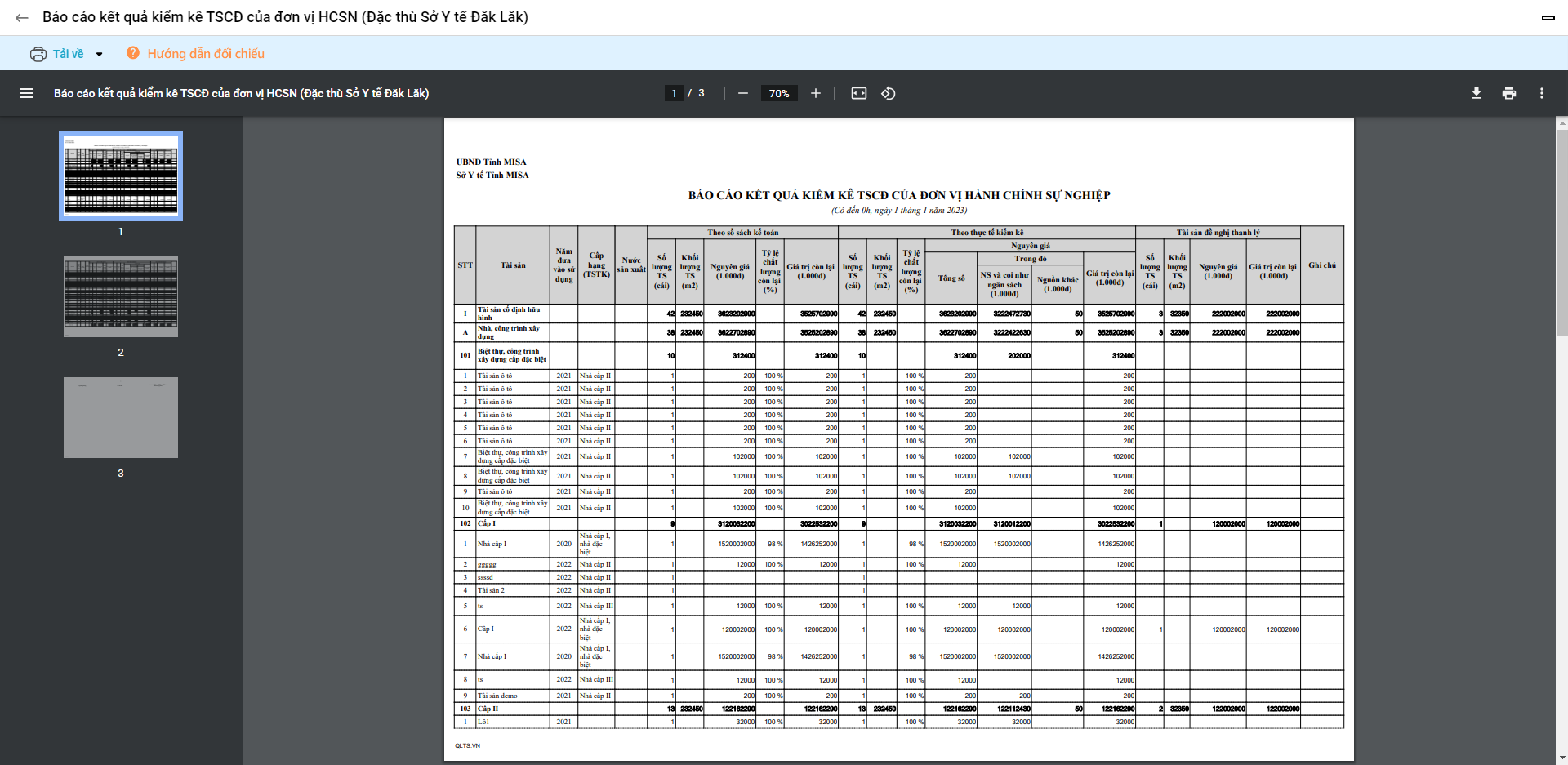Image resolution: width=1568 pixels, height=765 pixels.
Task: Click the 'Cấp hạng (TSTK)' column header
Action: [x=597, y=265]
